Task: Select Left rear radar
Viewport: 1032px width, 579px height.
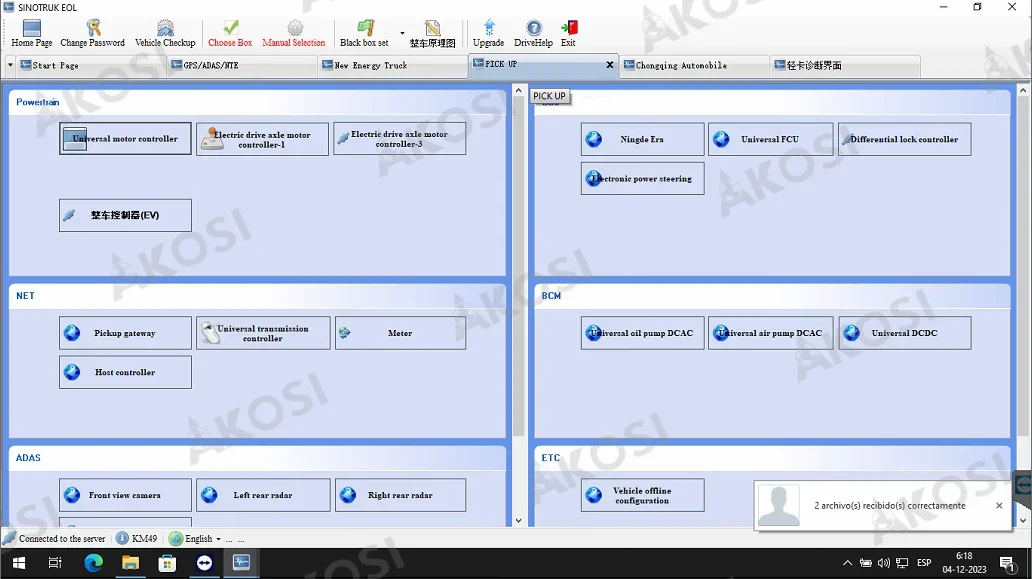Action: (263, 495)
